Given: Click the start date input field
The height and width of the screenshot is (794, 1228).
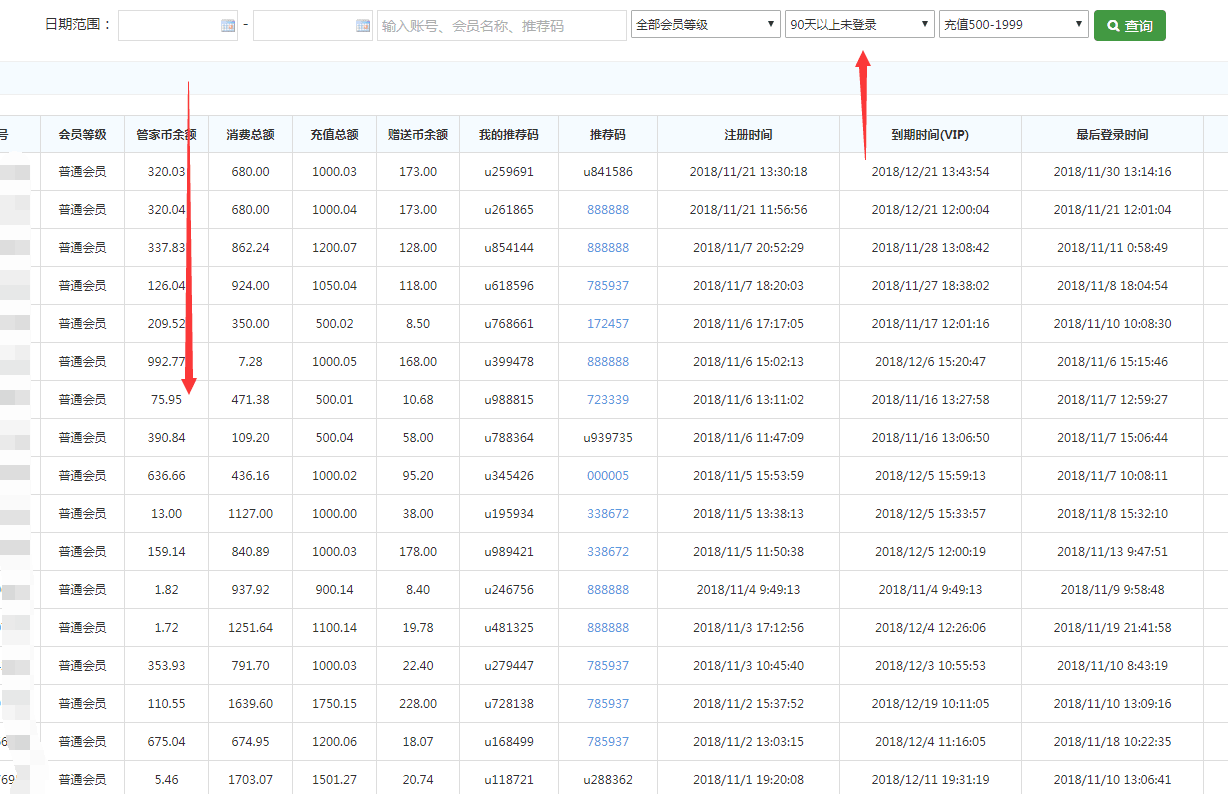Looking at the screenshot, I should (x=178, y=26).
